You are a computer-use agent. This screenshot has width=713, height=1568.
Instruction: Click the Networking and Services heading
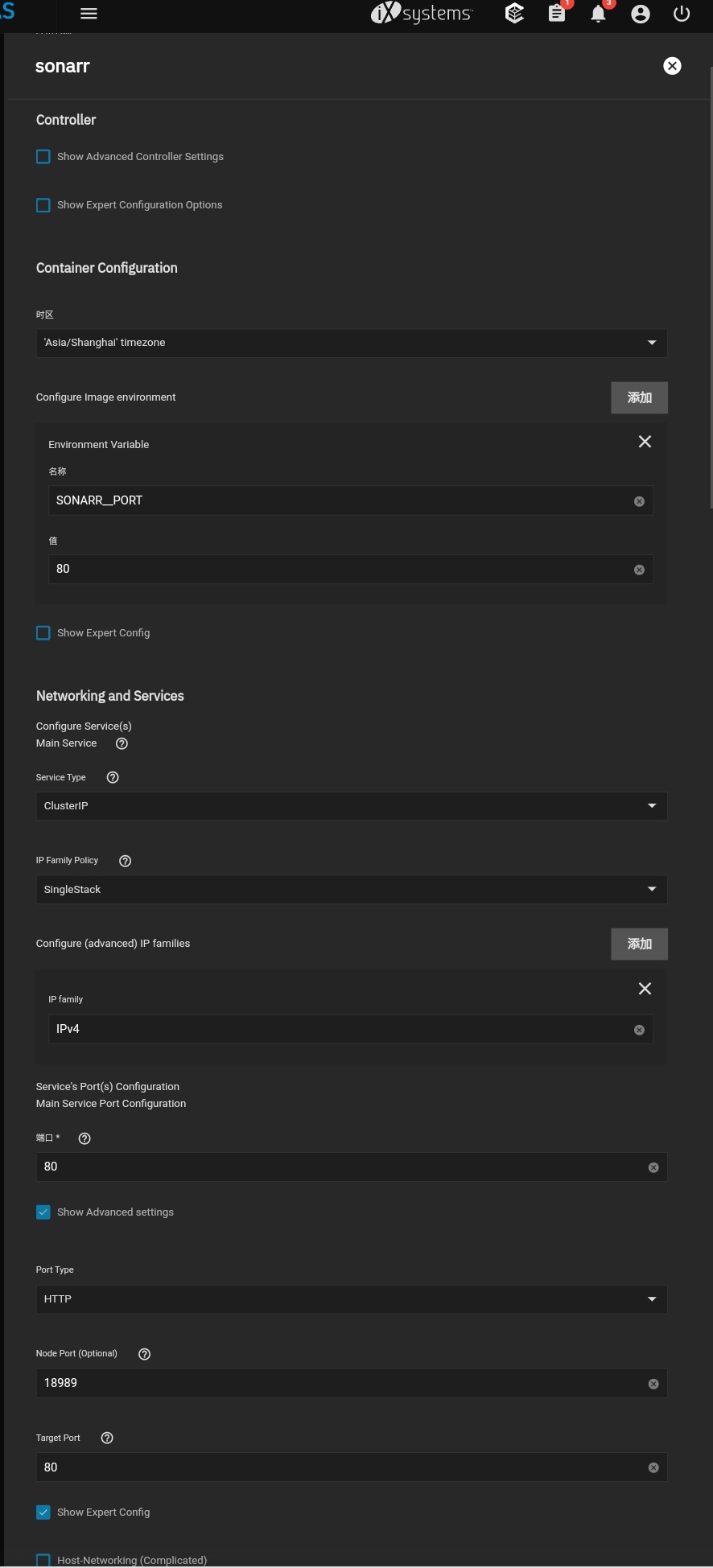110,696
